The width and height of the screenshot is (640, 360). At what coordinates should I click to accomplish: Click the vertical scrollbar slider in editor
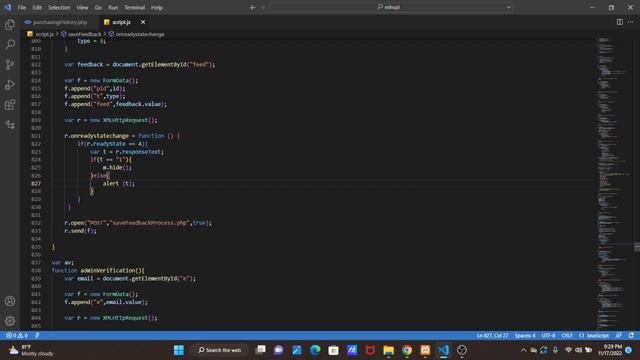click(x=637, y=247)
